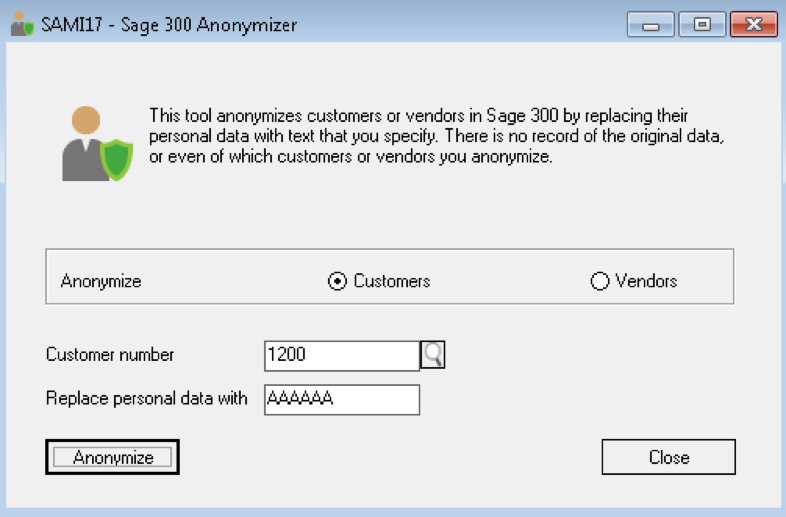Click the Close button
This screenshot has height=517, width=786.
coord(669,457)
